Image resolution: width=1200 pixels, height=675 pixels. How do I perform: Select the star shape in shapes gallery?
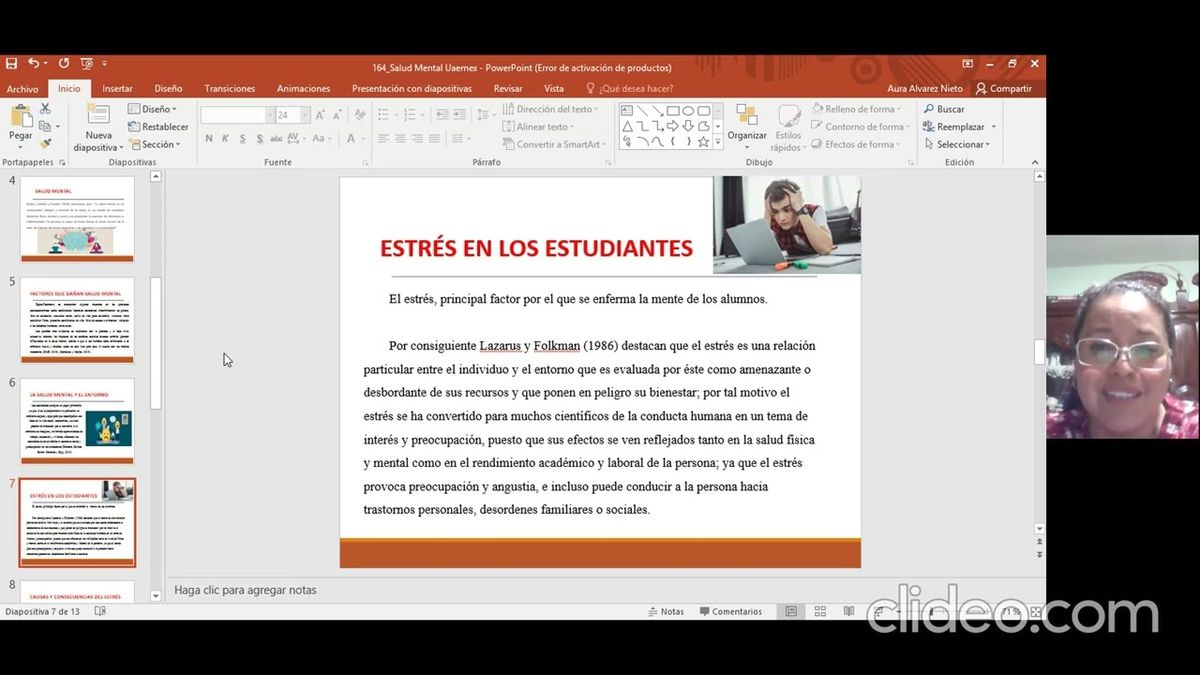pyautogui.click(x=703, y=141)
